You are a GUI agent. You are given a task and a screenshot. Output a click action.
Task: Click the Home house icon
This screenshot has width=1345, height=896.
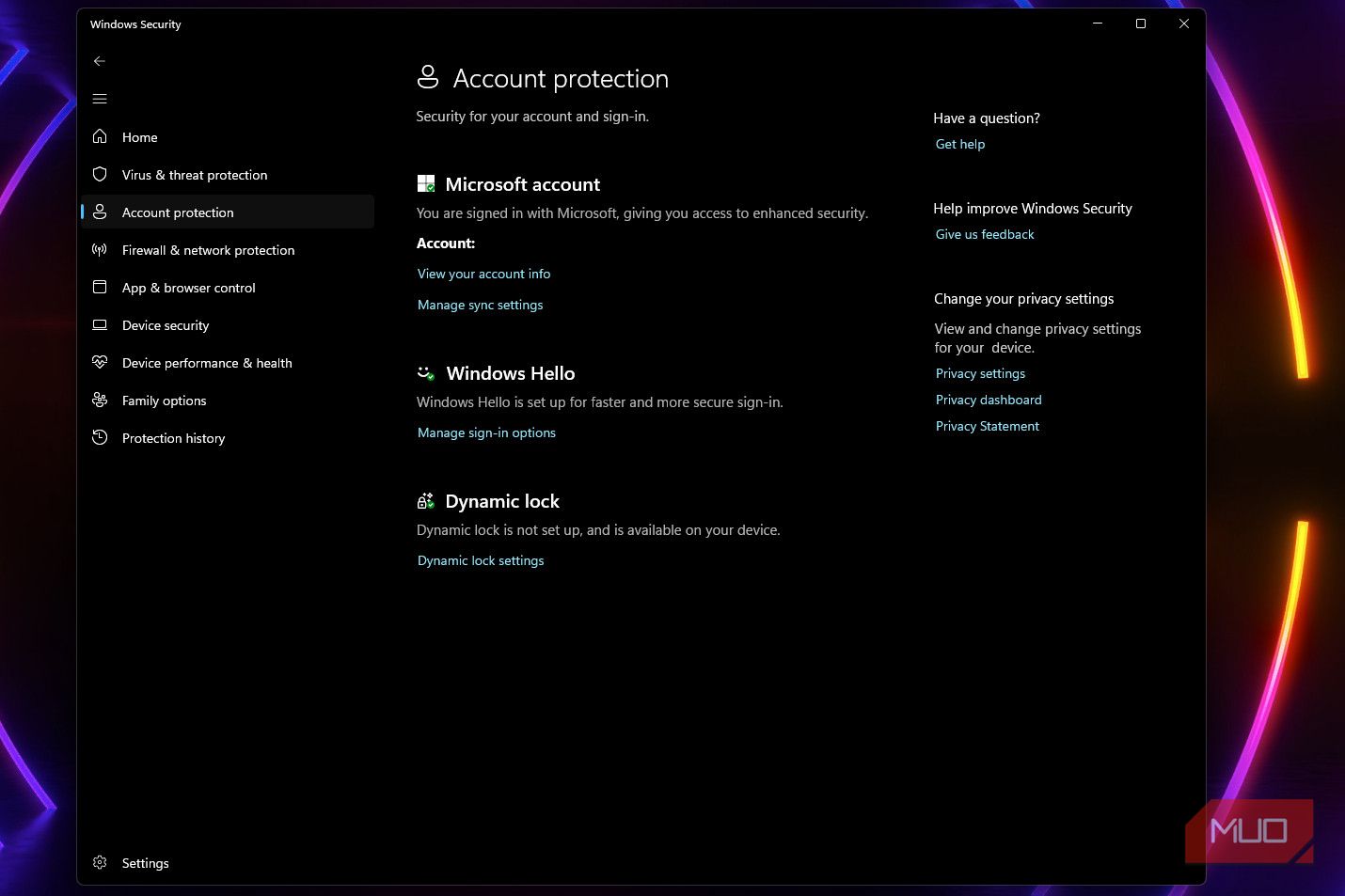click(100, 137)
